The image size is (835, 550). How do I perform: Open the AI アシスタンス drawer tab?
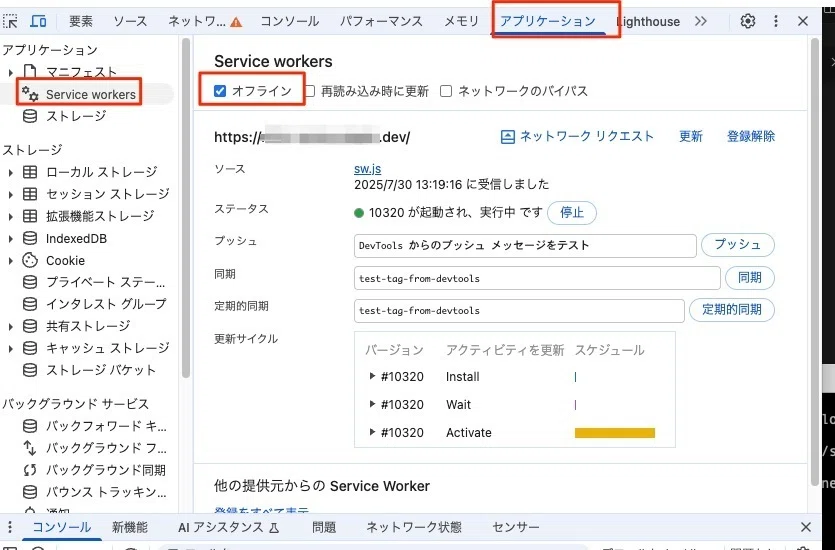(228, 527)
